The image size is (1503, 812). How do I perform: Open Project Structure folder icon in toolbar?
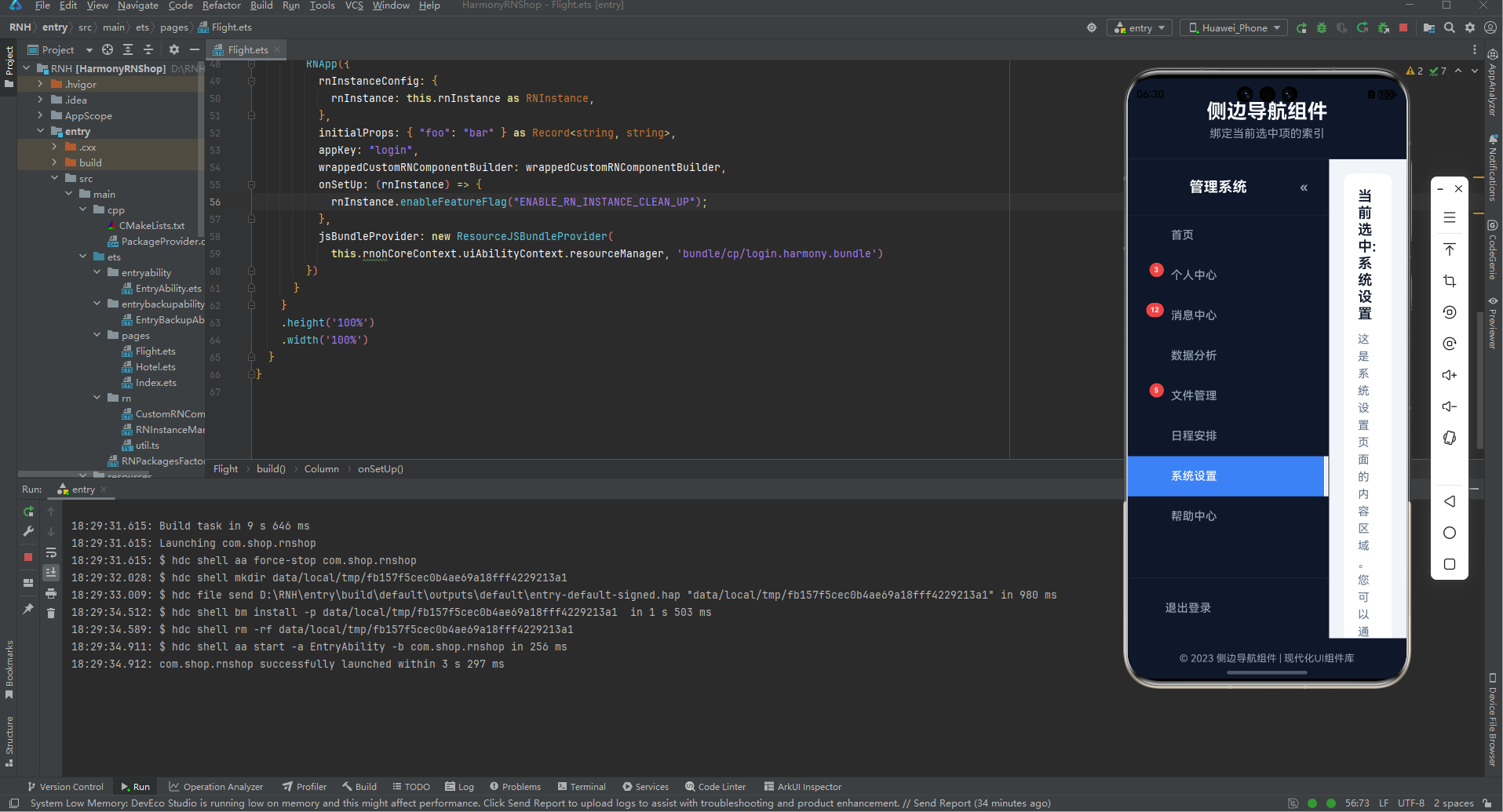point(1429,27)
